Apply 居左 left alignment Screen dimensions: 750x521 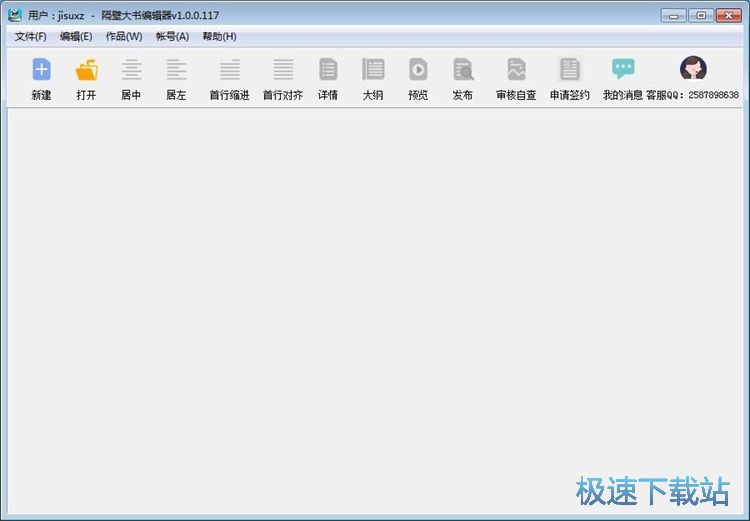click(x=176, y=69)
